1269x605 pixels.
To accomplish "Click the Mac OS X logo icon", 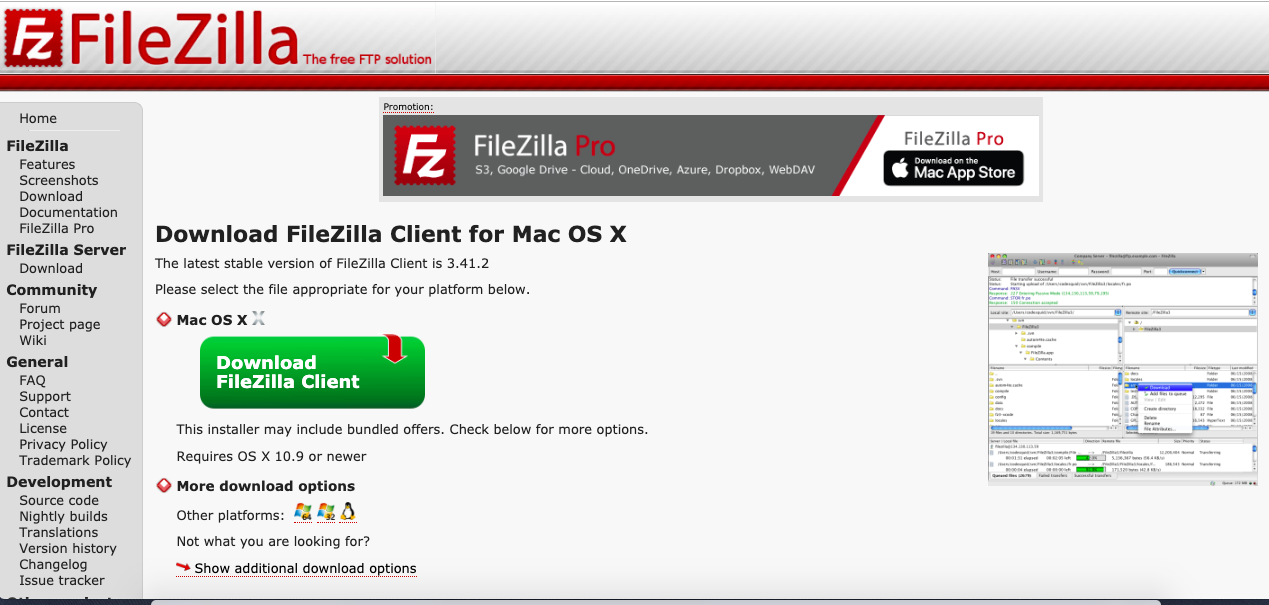I will point(258,319).
